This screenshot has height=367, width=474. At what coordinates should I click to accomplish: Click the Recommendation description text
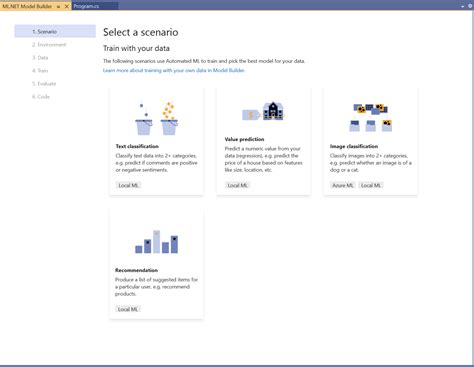coord(156,287)
